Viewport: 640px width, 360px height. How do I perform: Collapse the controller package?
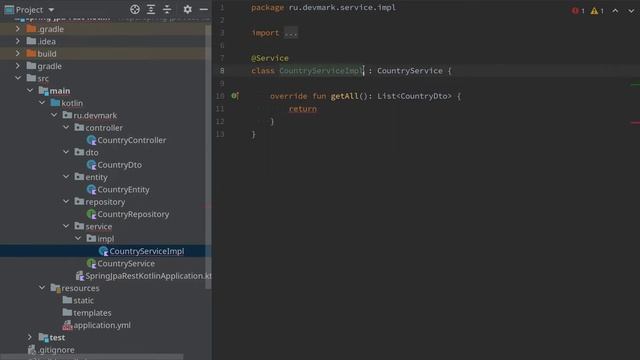point(66,127)
